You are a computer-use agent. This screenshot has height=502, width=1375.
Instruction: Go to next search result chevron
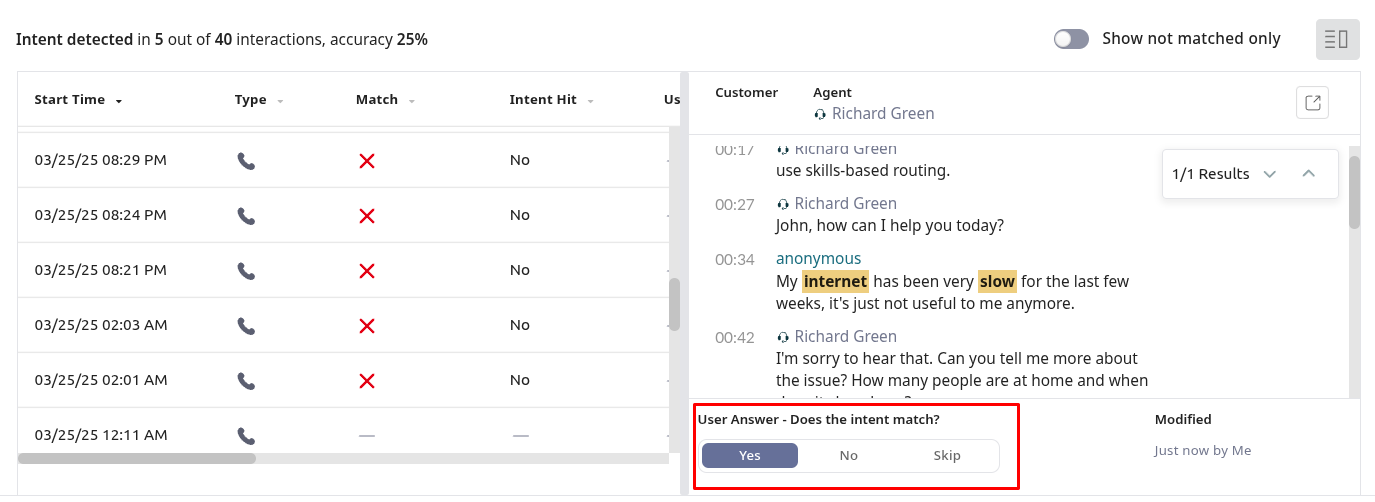click(1270, 174)
